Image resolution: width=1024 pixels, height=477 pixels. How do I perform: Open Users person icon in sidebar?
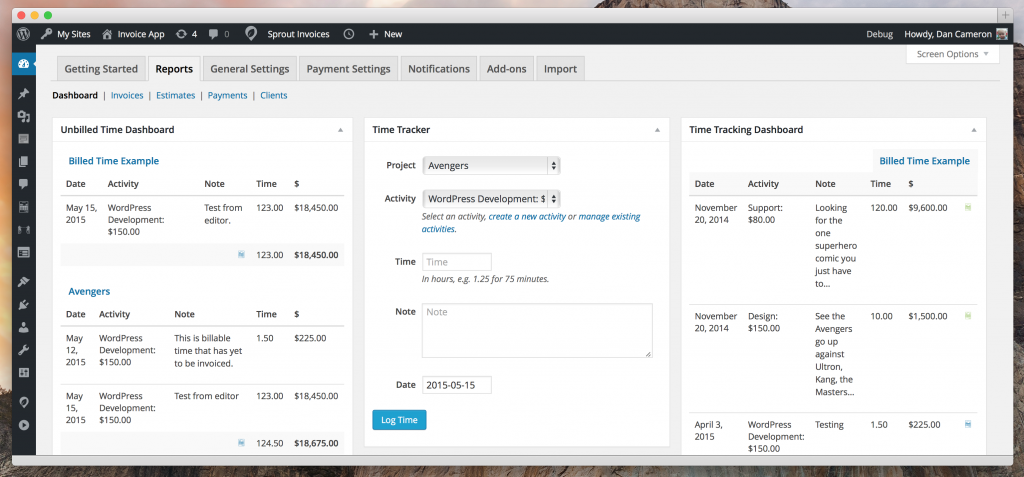(24, 327)
